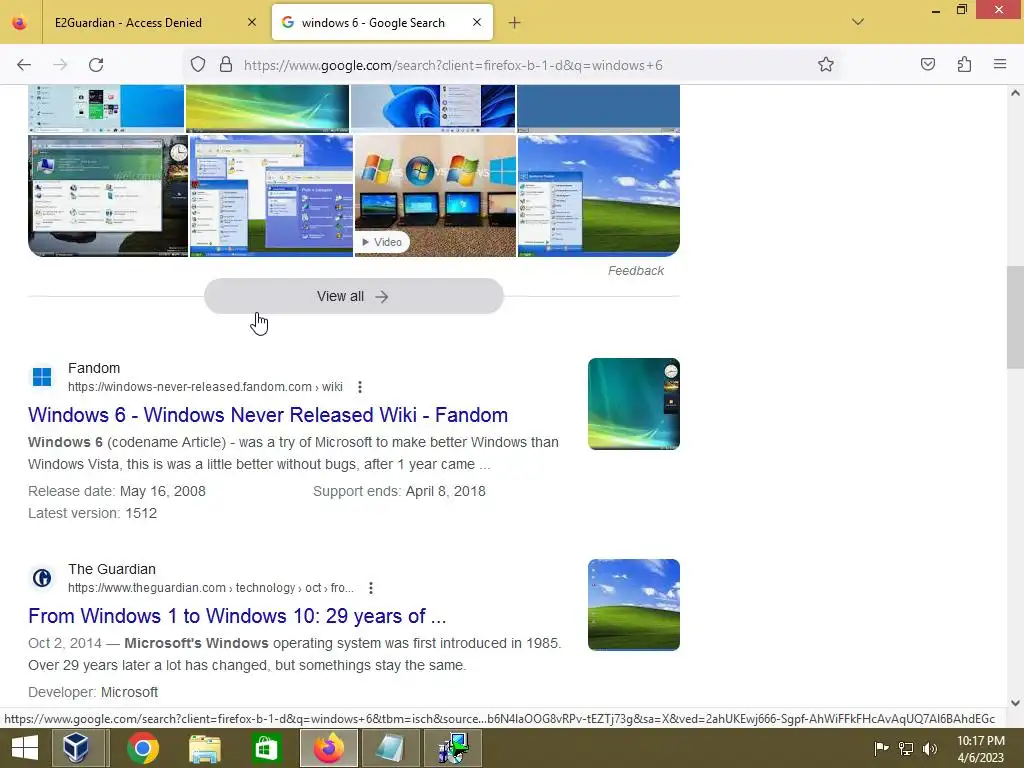
Task: Open the green aurora wallpaper image thumbnail
Action: [x=267, y=108]
